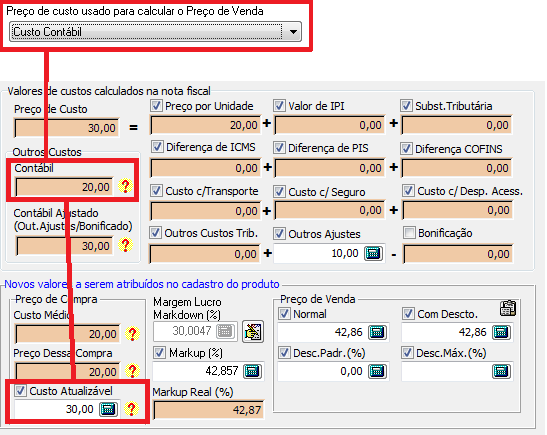Click the help icon for Preço Dessa Compra
The width and height of the screenshot is (547, 435).
pos(133,370)
